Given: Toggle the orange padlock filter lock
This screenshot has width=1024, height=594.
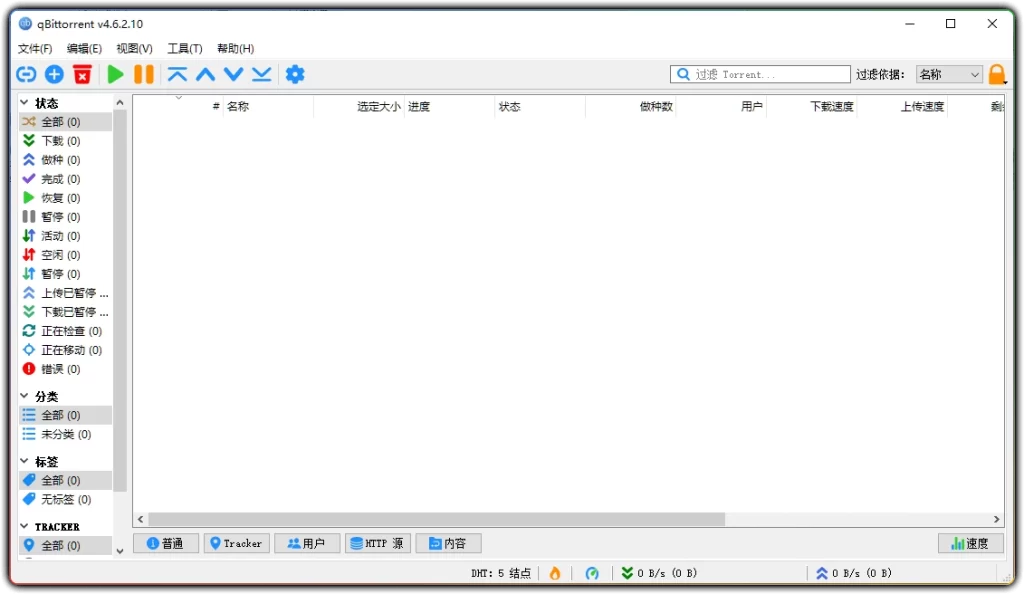Looking at the screenshot, I should coord(996,73).
